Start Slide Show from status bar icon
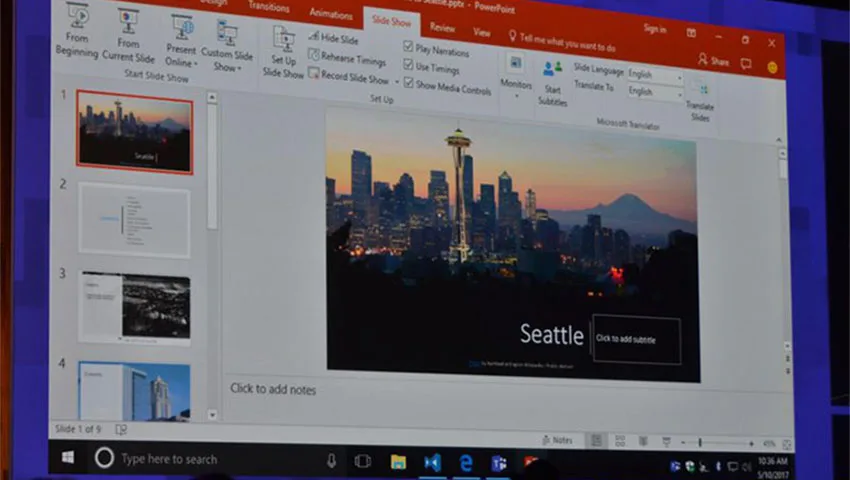The height and width of the screenshot is (480, 850). pyautogui.click(x=666, y=443)
